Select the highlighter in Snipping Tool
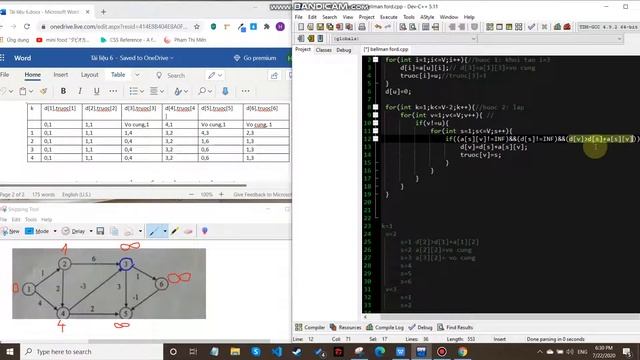The width and height of the screenshot is (640, 360). 175,231
